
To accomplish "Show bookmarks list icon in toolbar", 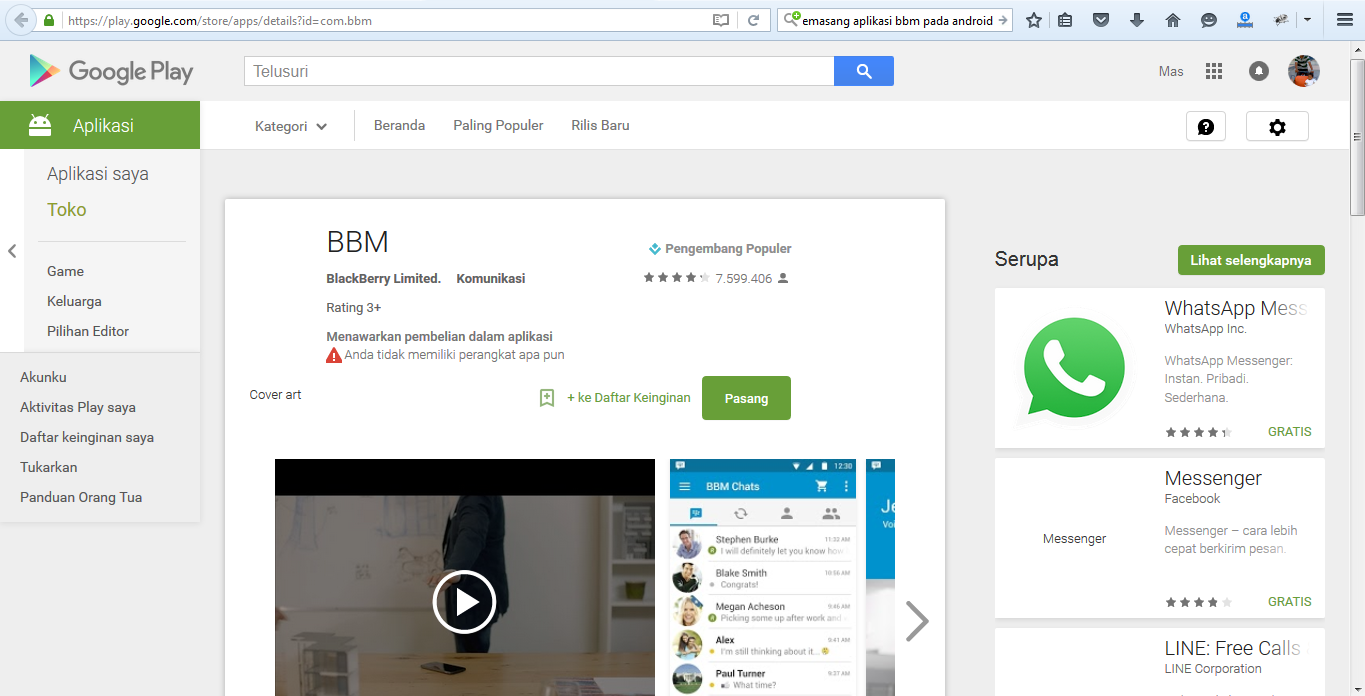I will point(1066,20).
